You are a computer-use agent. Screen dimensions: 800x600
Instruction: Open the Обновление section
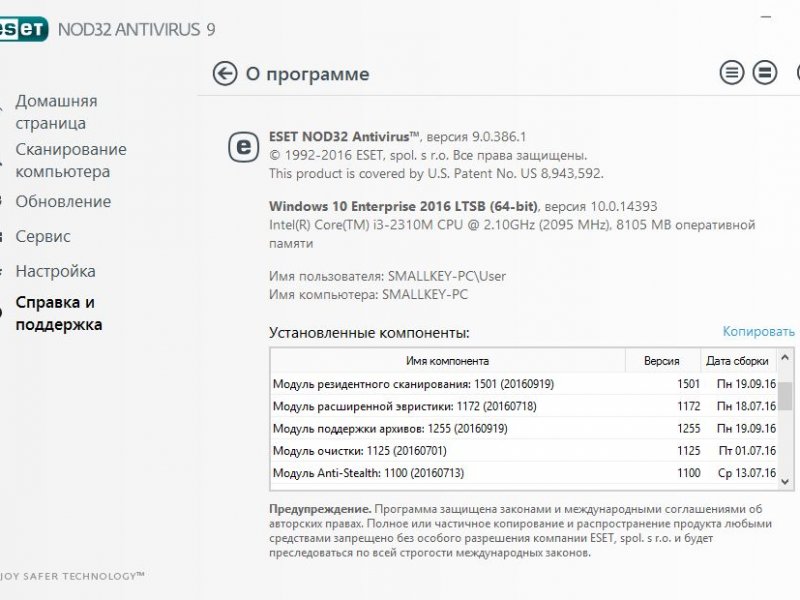point(63,201)
